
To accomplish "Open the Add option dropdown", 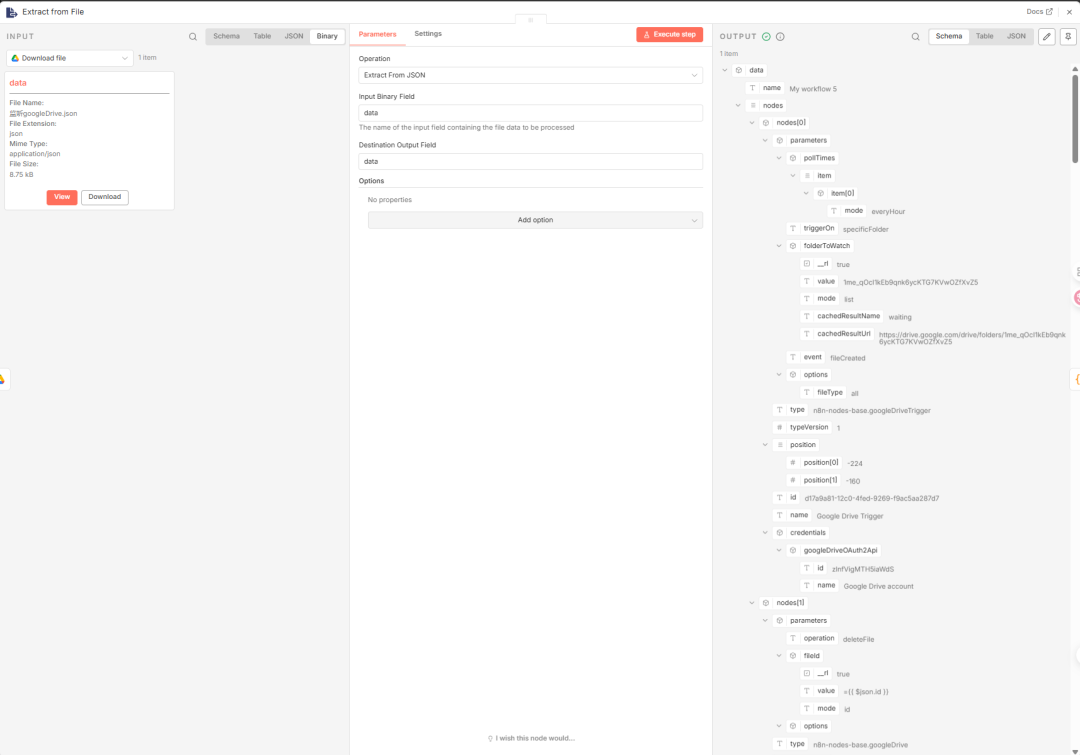I will click(x=535, y=220).
